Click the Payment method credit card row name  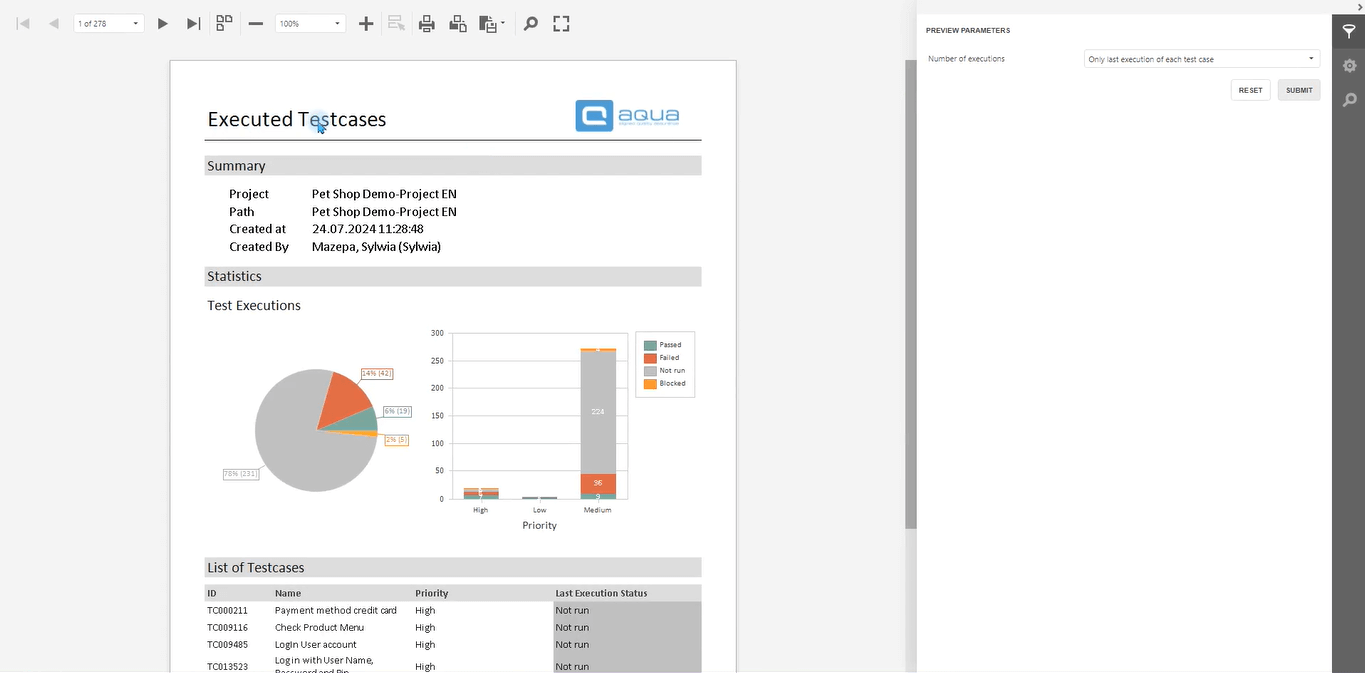pos(336,610)
